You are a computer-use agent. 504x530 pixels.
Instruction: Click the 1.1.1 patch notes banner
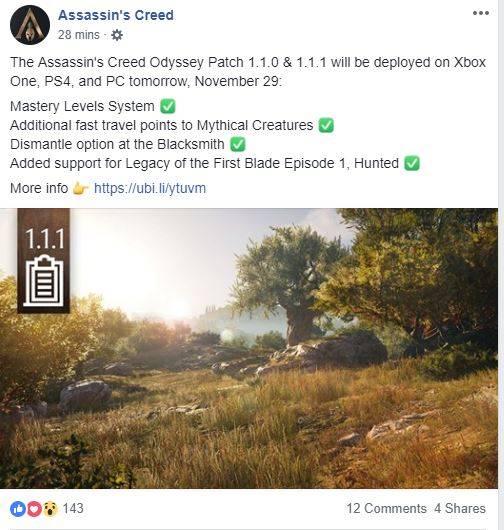pyautogui.click(x=44, y=261)
